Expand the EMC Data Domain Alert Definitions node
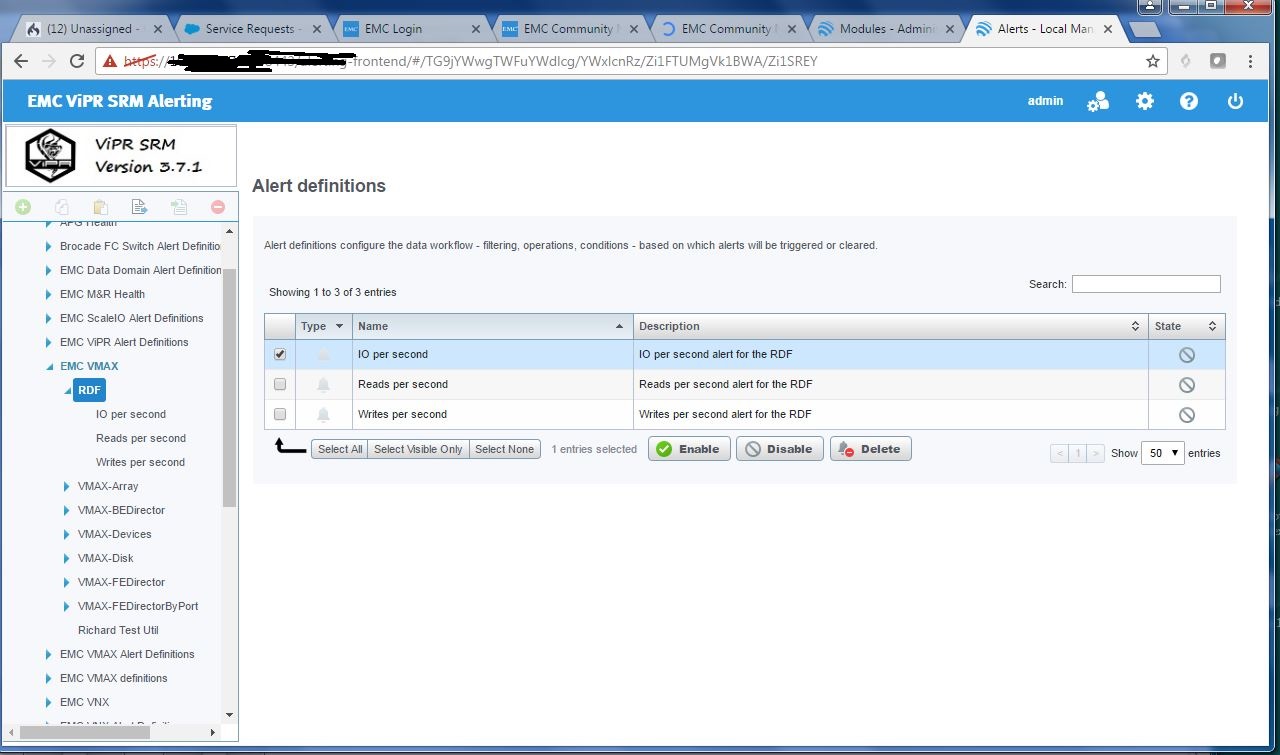This screenshot has width=1280, height=755. 49,270
